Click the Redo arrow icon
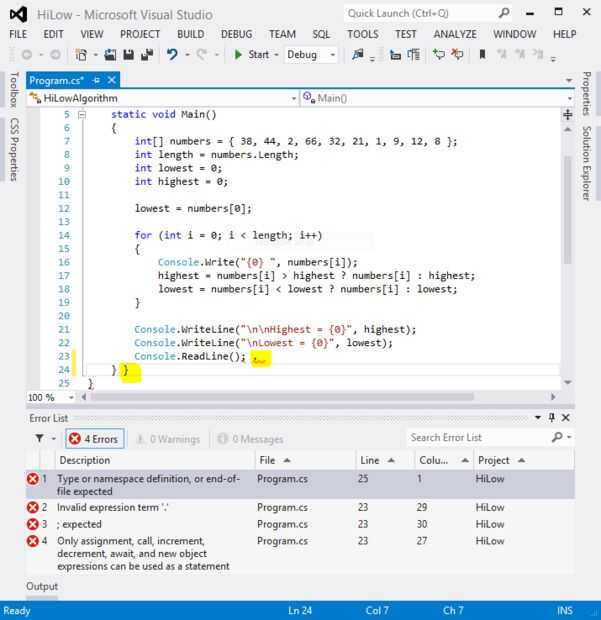Viewport: 601px width, 620px height. pos(202,54)
